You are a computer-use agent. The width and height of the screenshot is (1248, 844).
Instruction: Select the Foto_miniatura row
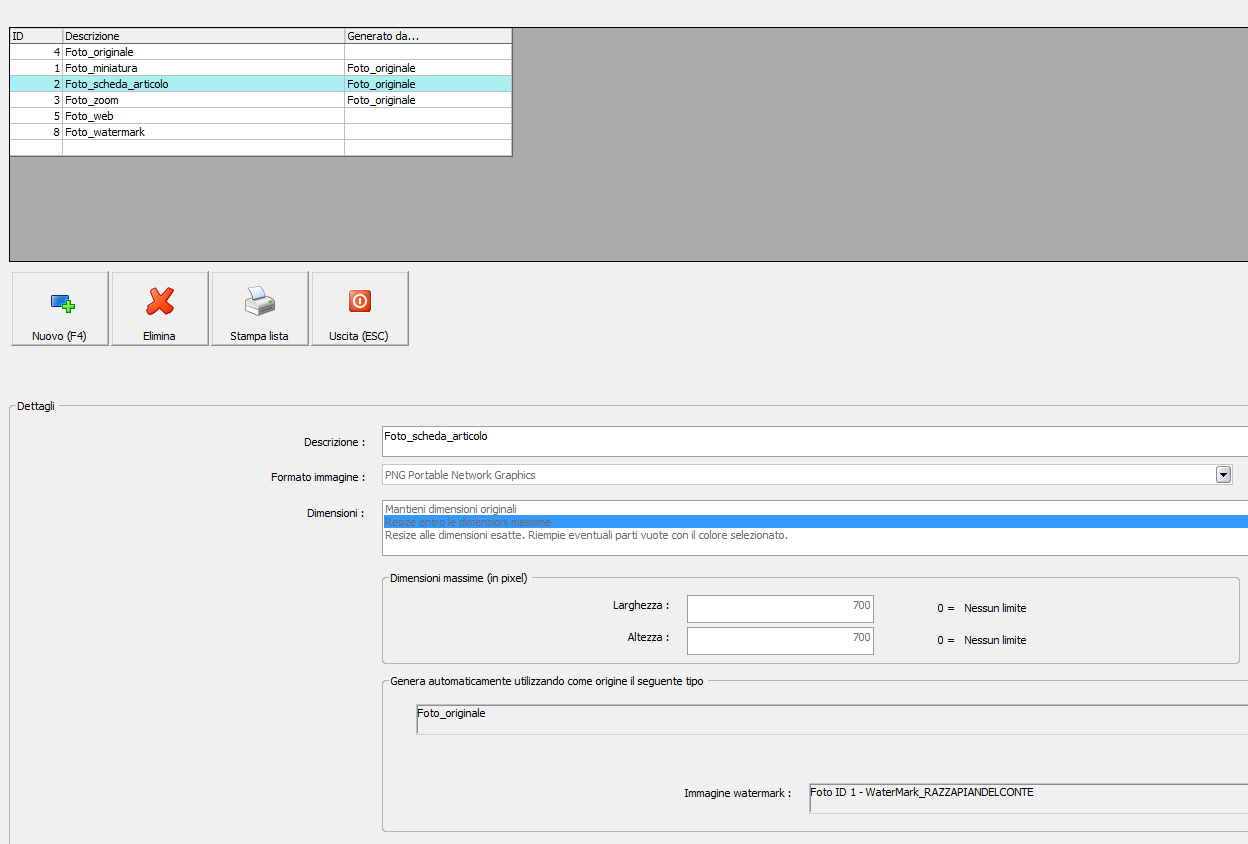coord(261,68)
